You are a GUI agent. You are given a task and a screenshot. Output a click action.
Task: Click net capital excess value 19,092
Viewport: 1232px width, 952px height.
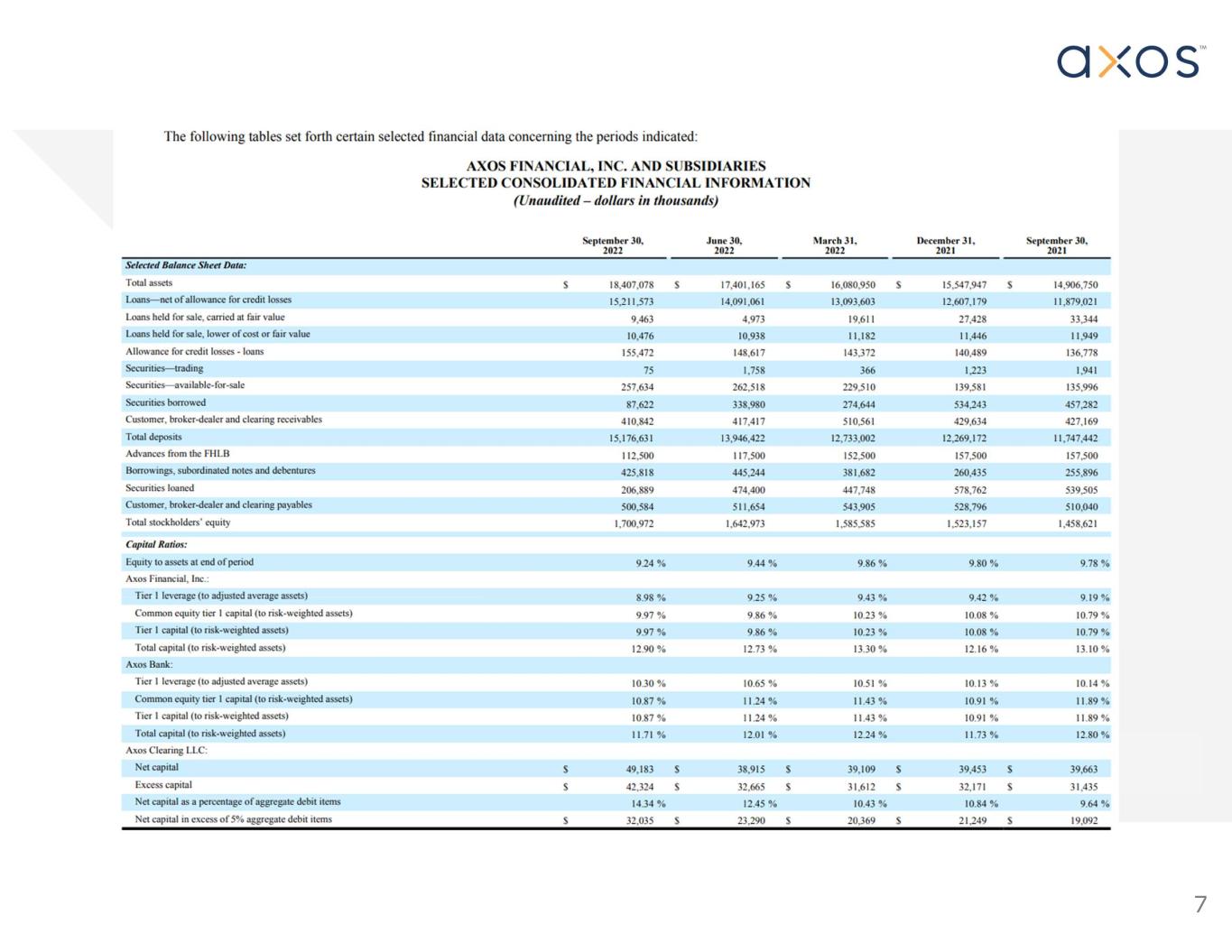pos(1084,821)
